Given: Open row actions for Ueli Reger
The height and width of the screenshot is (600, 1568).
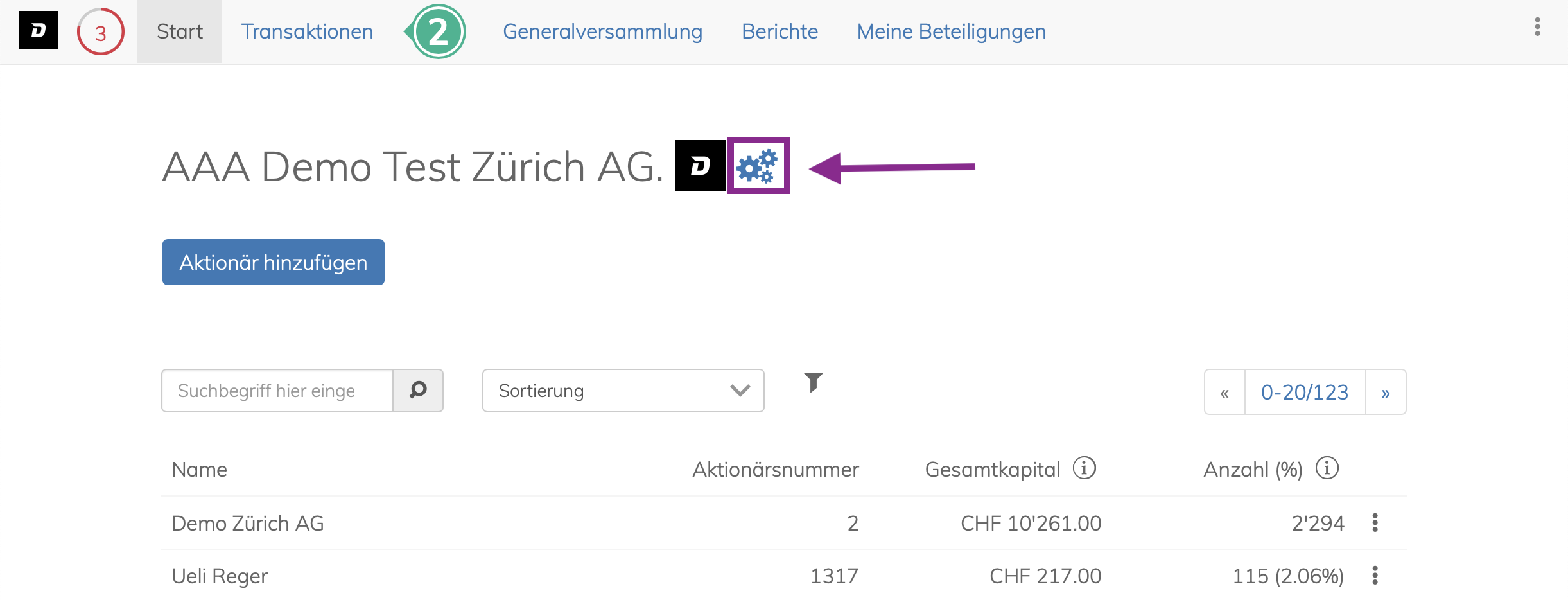Looking at the screenshot, I should point(1375,575).
